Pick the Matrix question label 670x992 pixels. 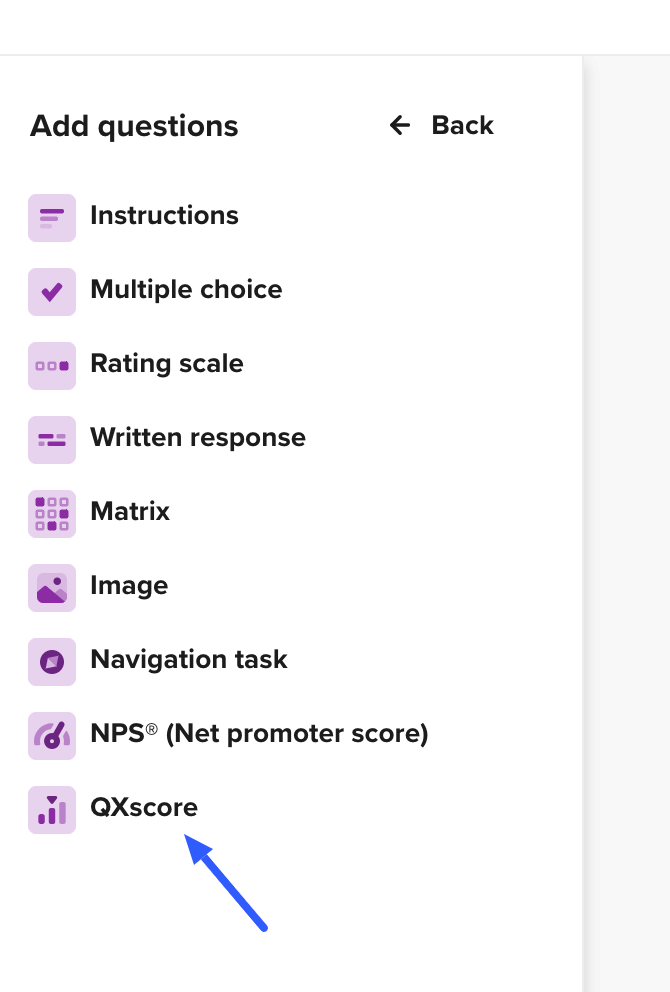click(130, 511)
